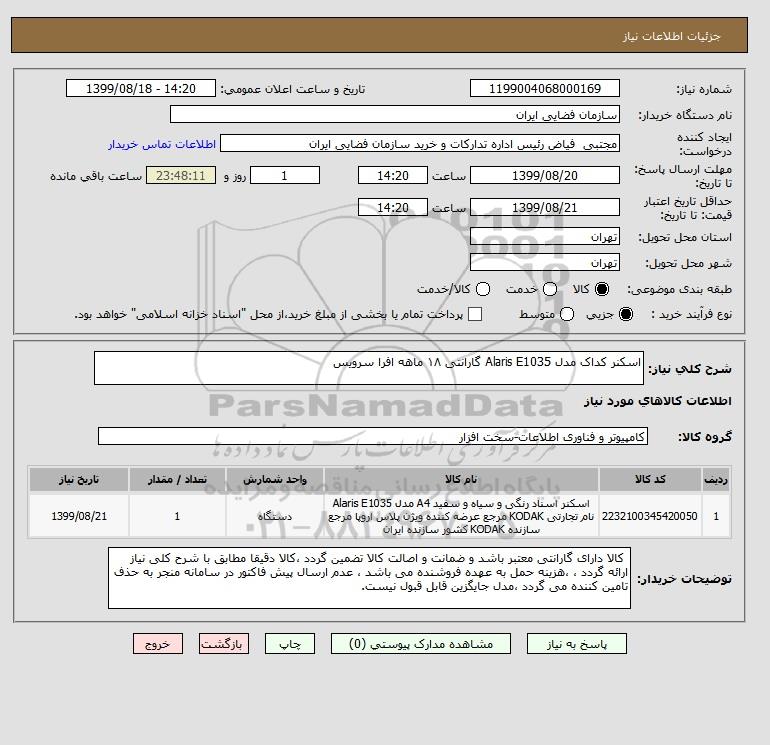Click the کد کالا column header
Viewport: 770px width, 745px height.
click(650, 479)
